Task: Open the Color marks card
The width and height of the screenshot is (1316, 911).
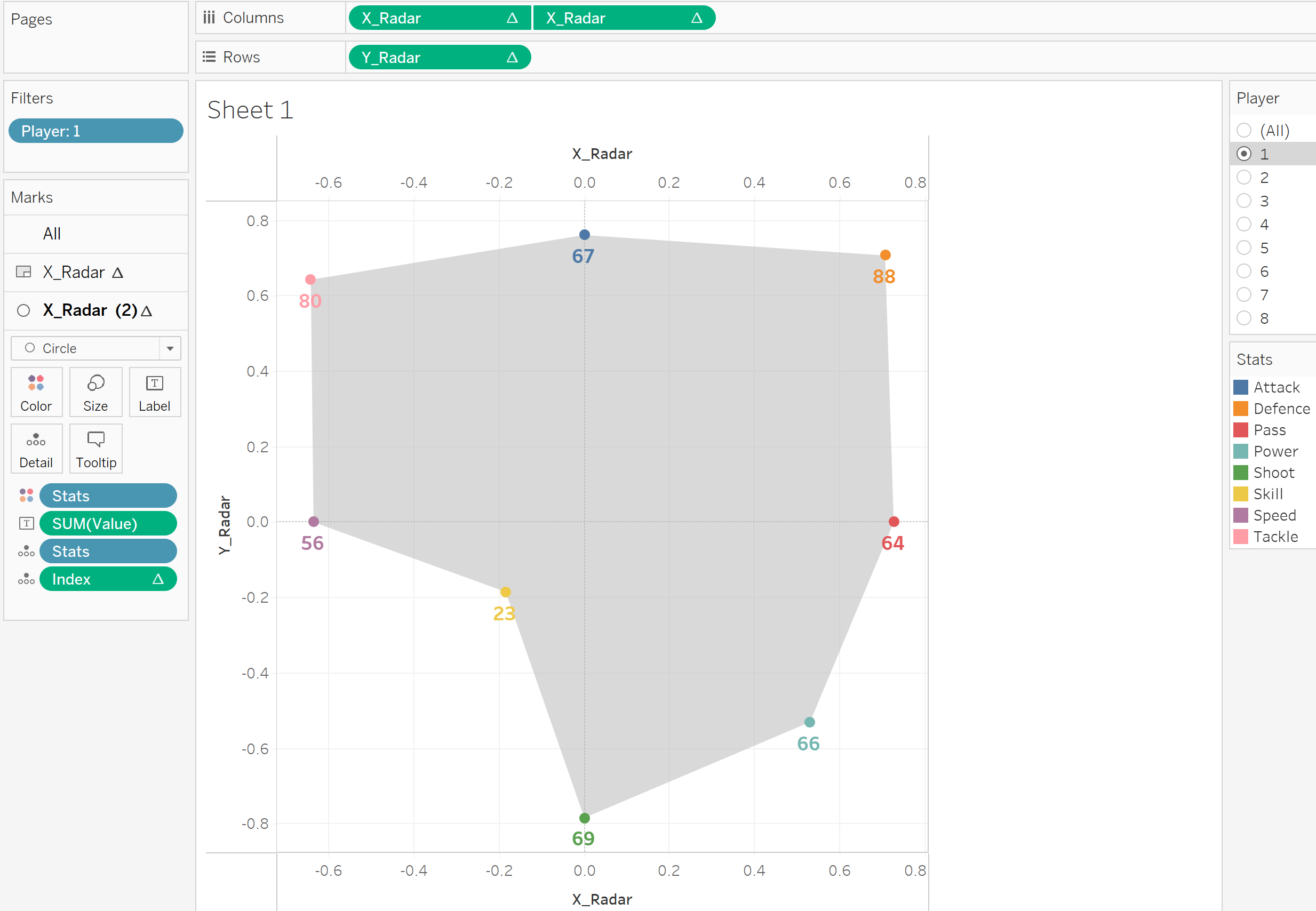Action: 36,392
